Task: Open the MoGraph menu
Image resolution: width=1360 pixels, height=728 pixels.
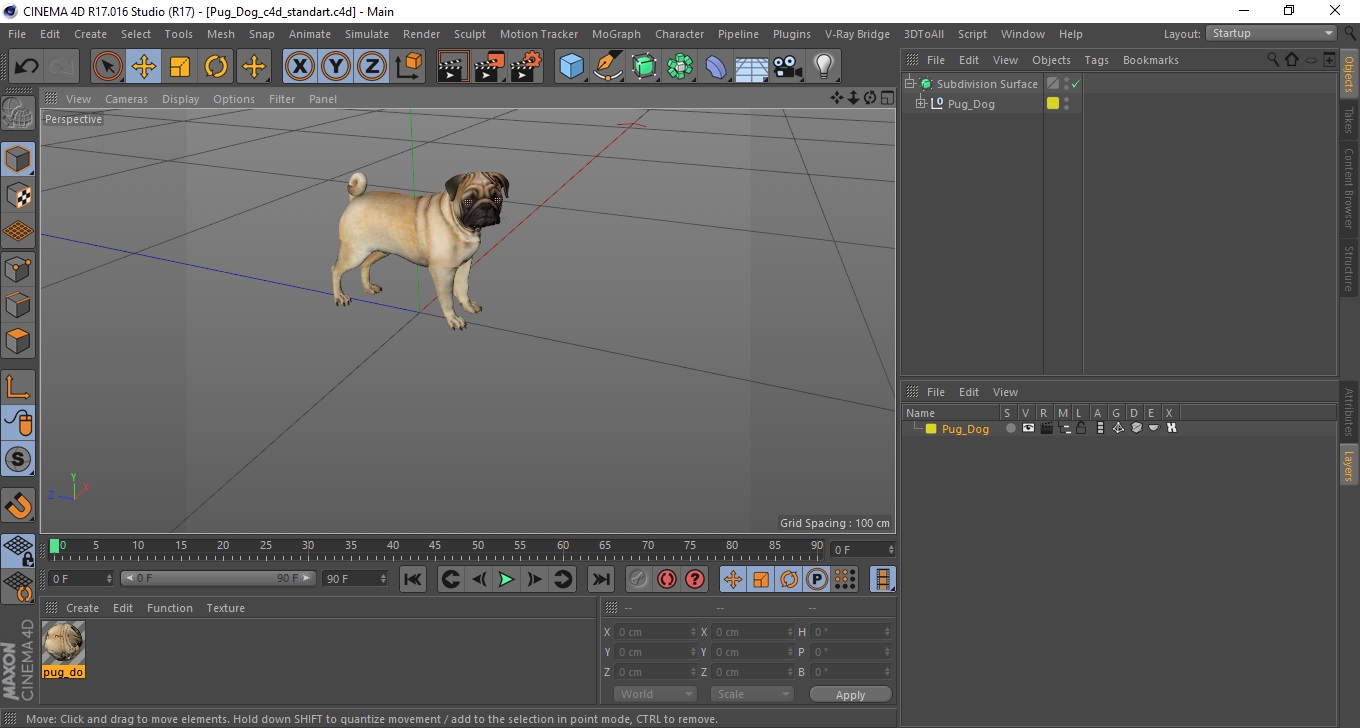Action: tap(616, 34)
